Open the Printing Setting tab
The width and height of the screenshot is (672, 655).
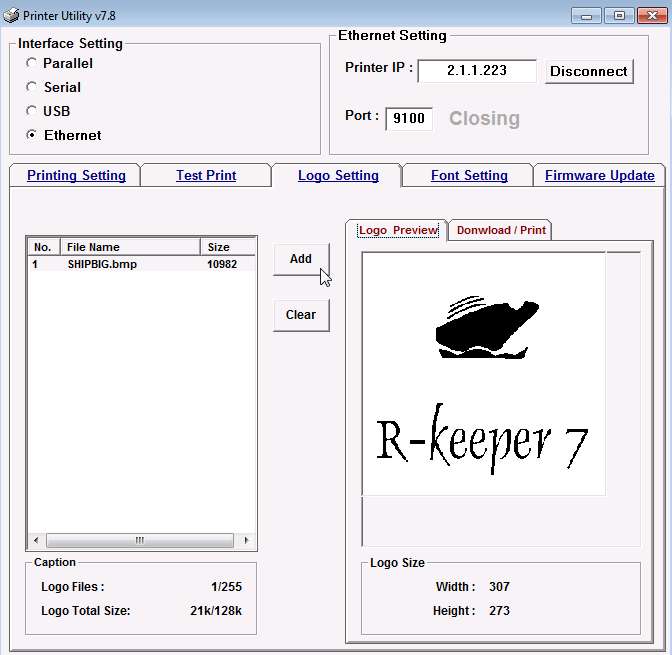[76, 175]
